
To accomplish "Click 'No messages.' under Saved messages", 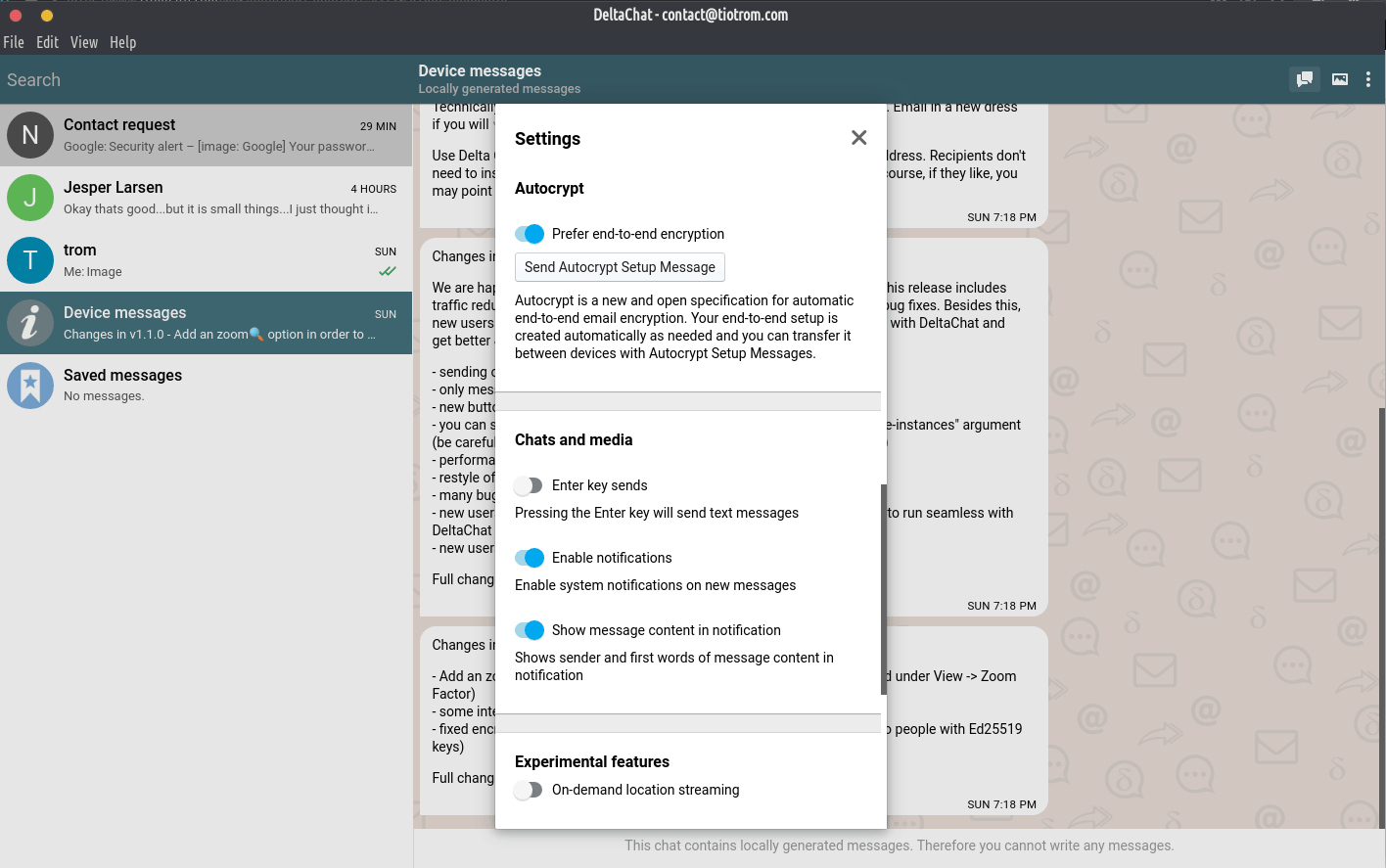I will [104, 395].
